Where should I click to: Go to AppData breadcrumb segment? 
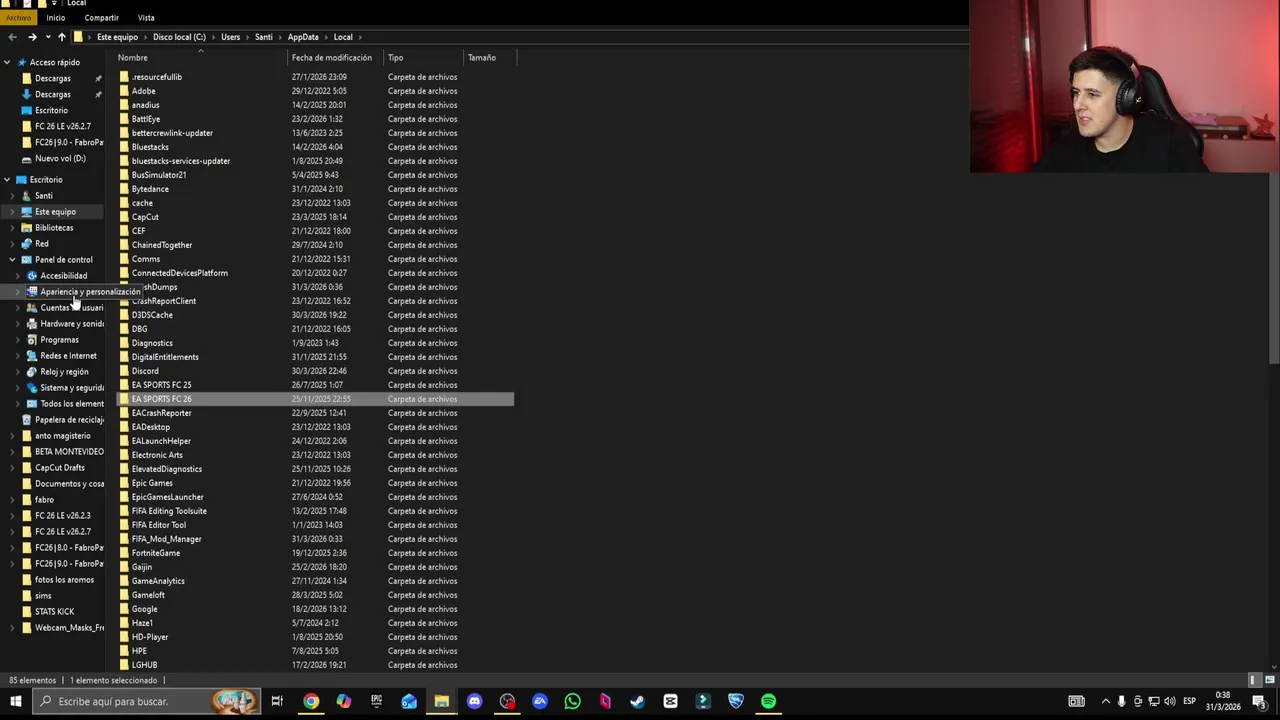click(302, 37)
